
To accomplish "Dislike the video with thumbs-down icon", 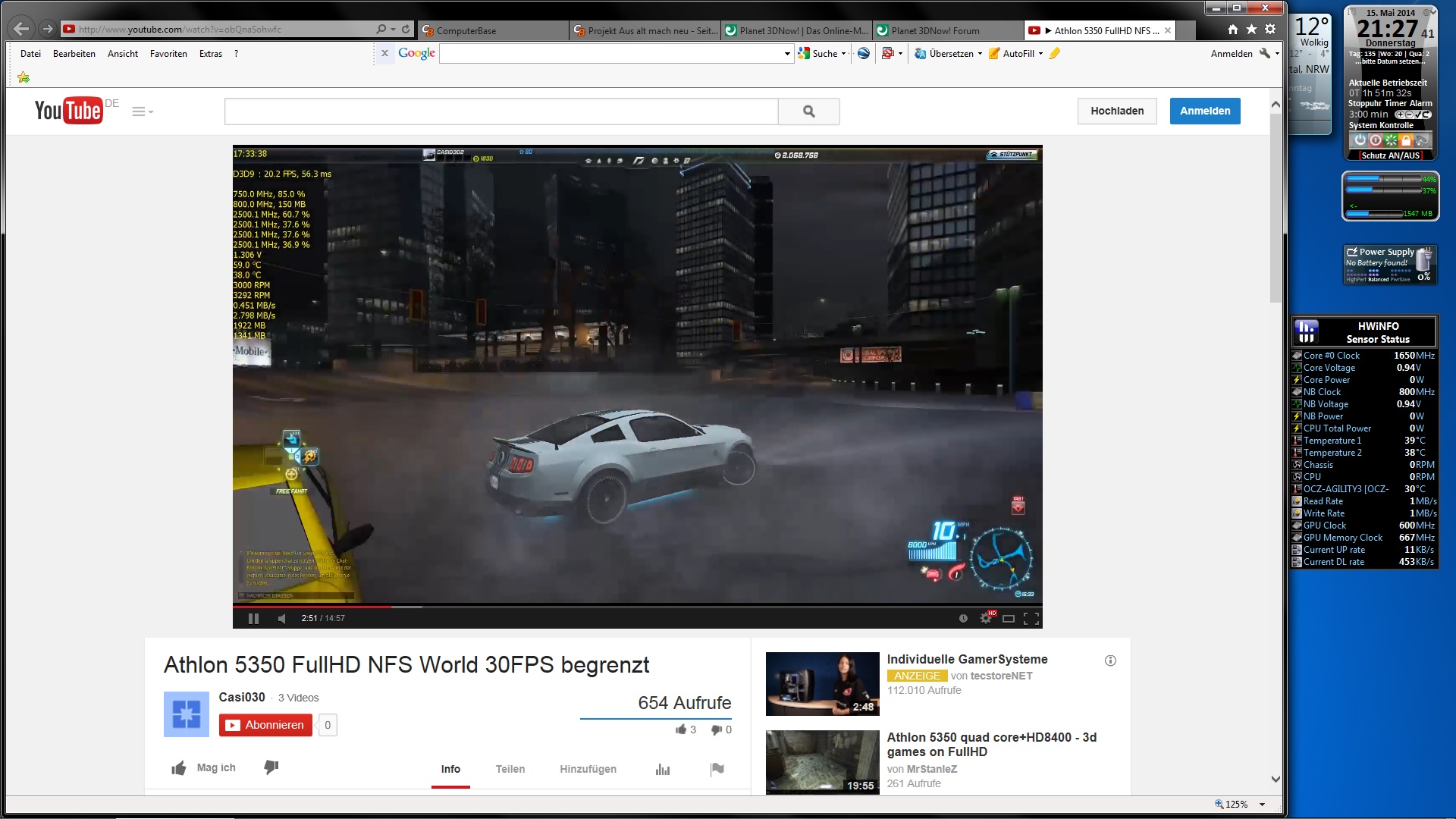I will (271, 767).
